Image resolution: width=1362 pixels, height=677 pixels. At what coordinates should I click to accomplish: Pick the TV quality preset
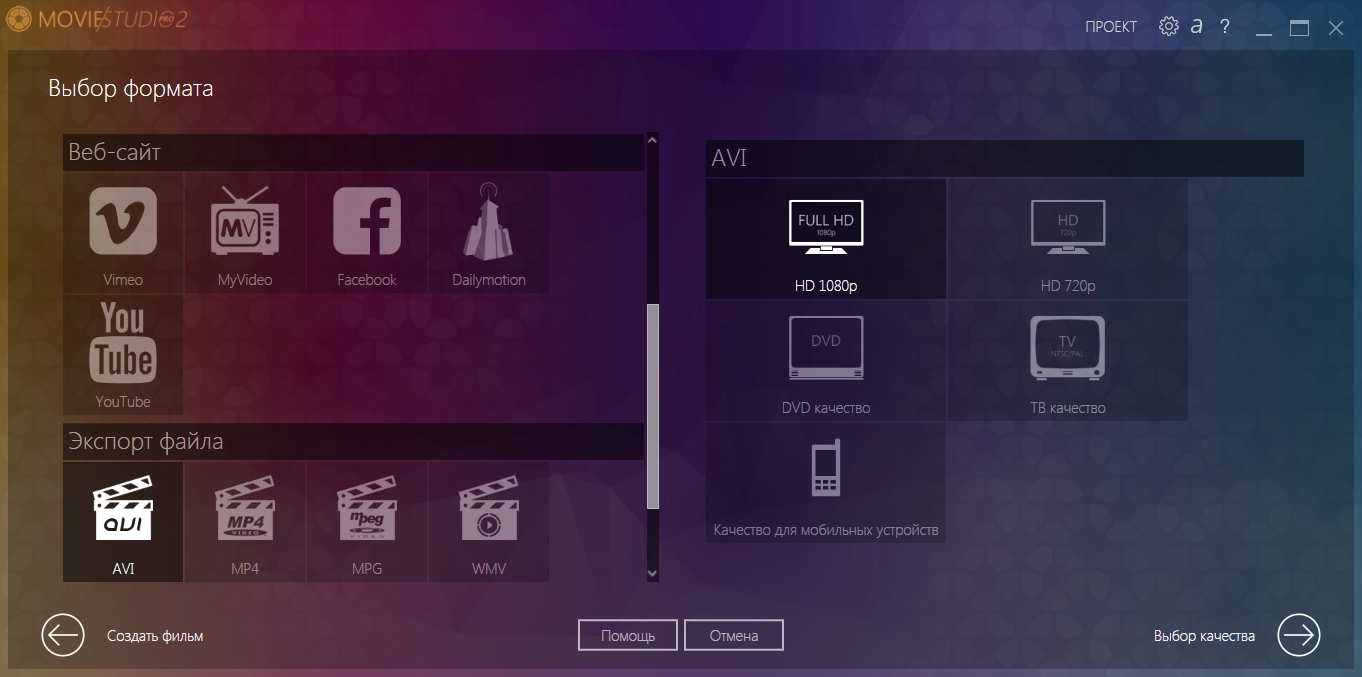pyautogui.click(x=1068, y=361)
